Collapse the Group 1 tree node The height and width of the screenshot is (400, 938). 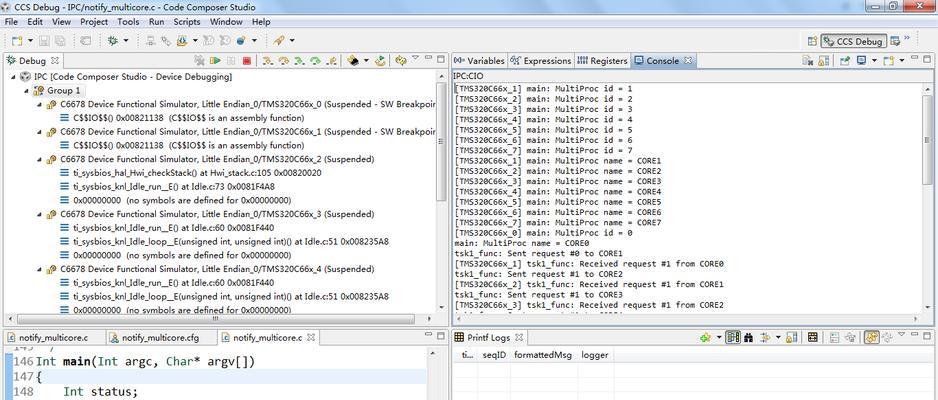(26, 91)
